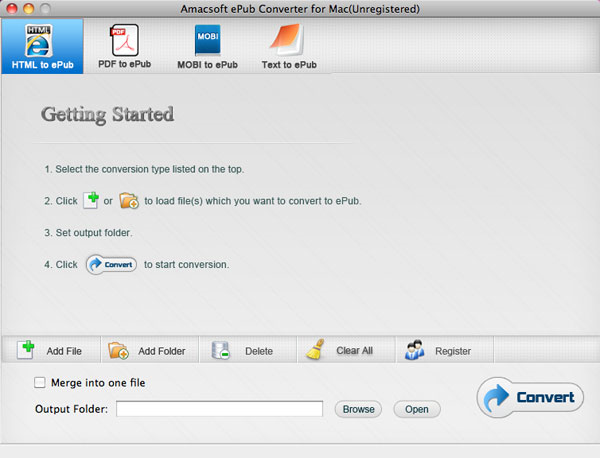Browse for an output folder
The height and width of the screenshot is (458, 600).
[358, 409]
